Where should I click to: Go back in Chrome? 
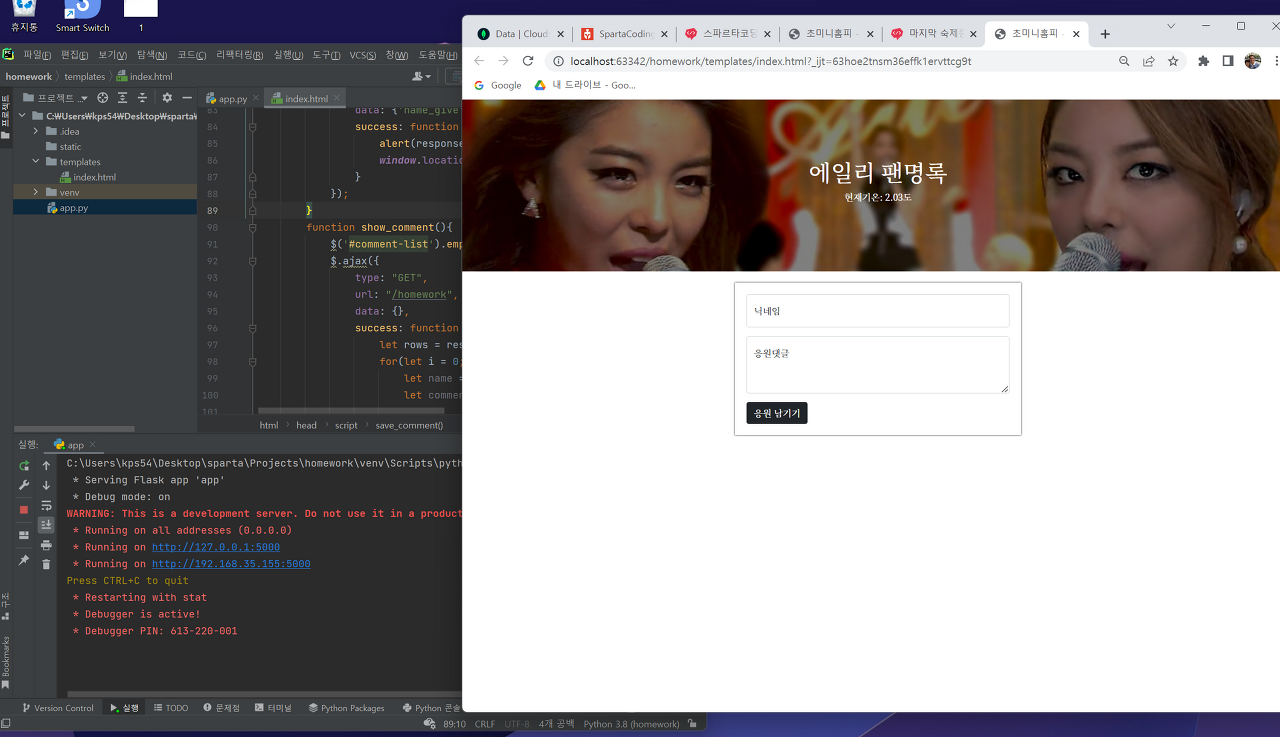479,61
